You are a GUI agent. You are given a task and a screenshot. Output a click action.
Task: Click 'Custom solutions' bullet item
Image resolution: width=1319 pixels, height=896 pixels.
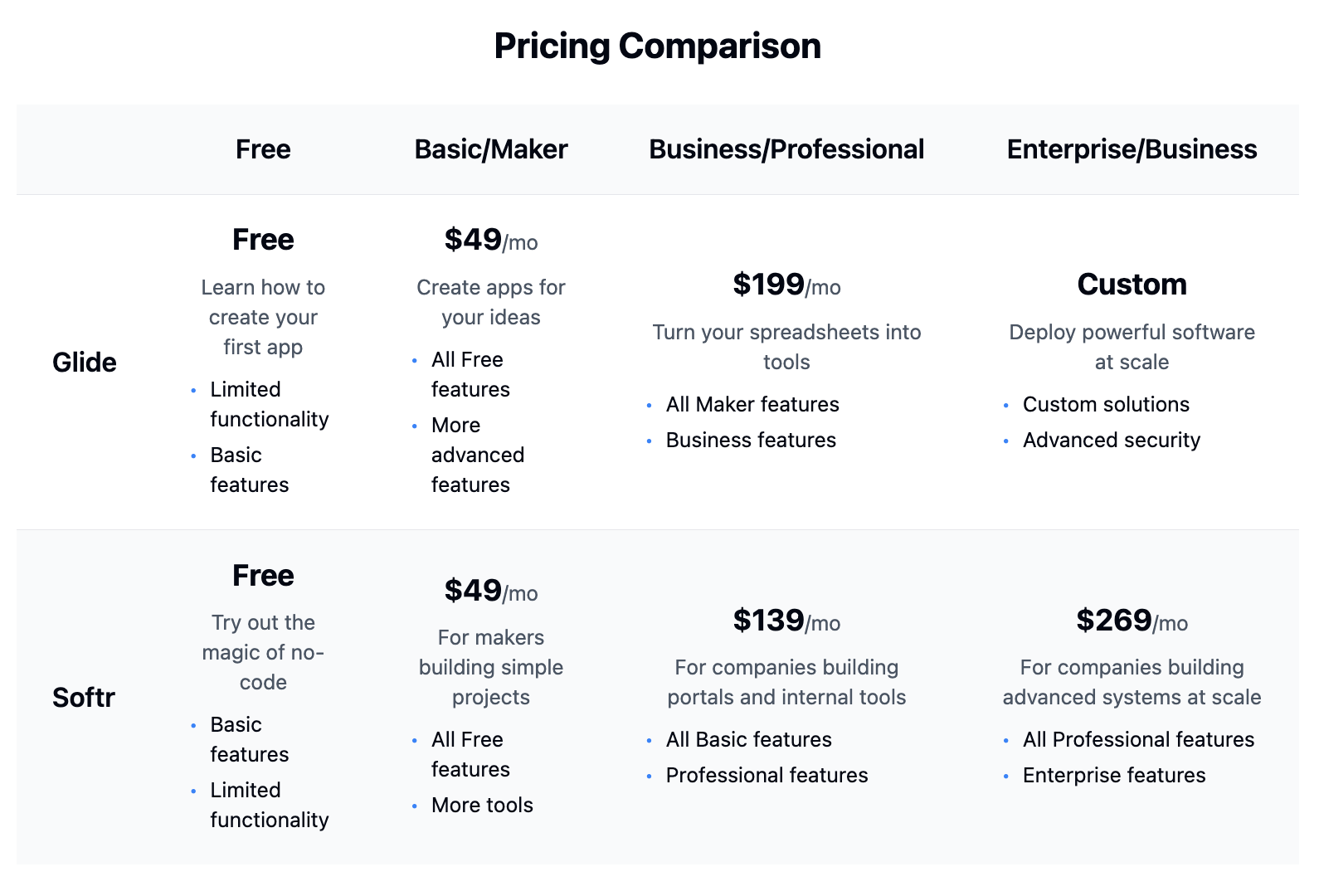1105,404
